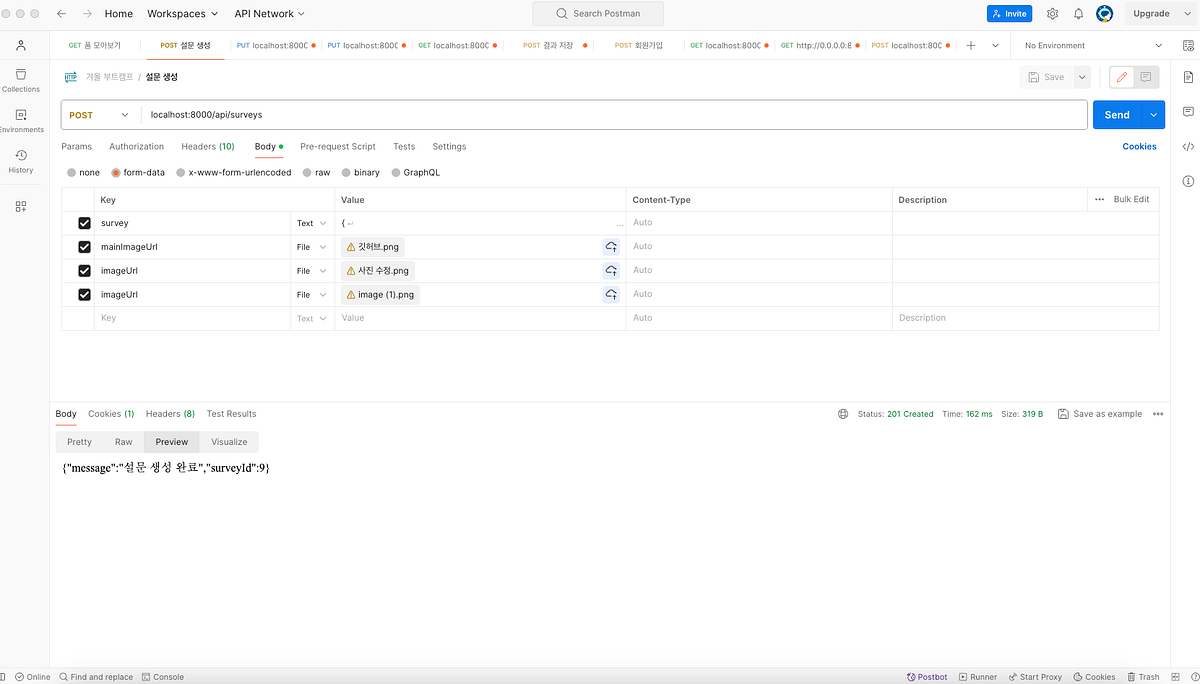Click the Info icon in the right sidebar
1200x684 pixels.
pos(1187,181)
